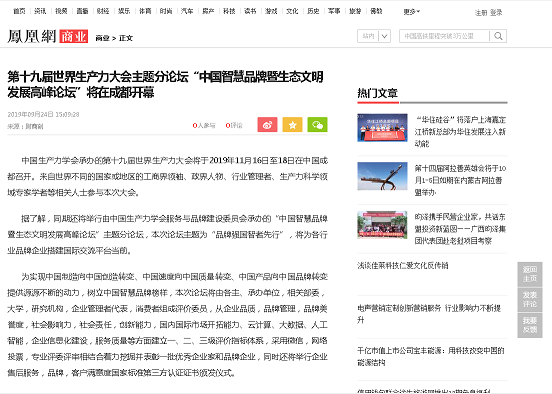Screen dimensions: 552x394
Task: Open 读书 in the top navigation
Action: coord(250,11)
